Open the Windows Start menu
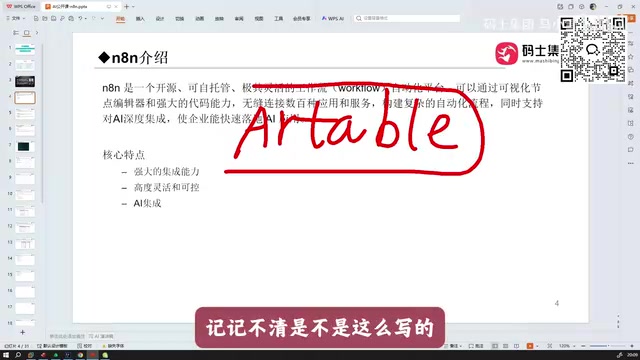Image resolution: width=640 pixels, height=360 pixels. 6,355
